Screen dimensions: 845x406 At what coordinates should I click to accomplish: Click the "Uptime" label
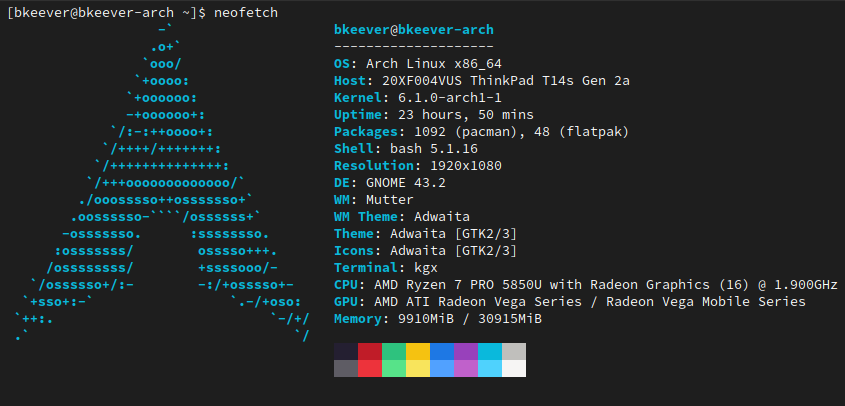pos(358,115)
